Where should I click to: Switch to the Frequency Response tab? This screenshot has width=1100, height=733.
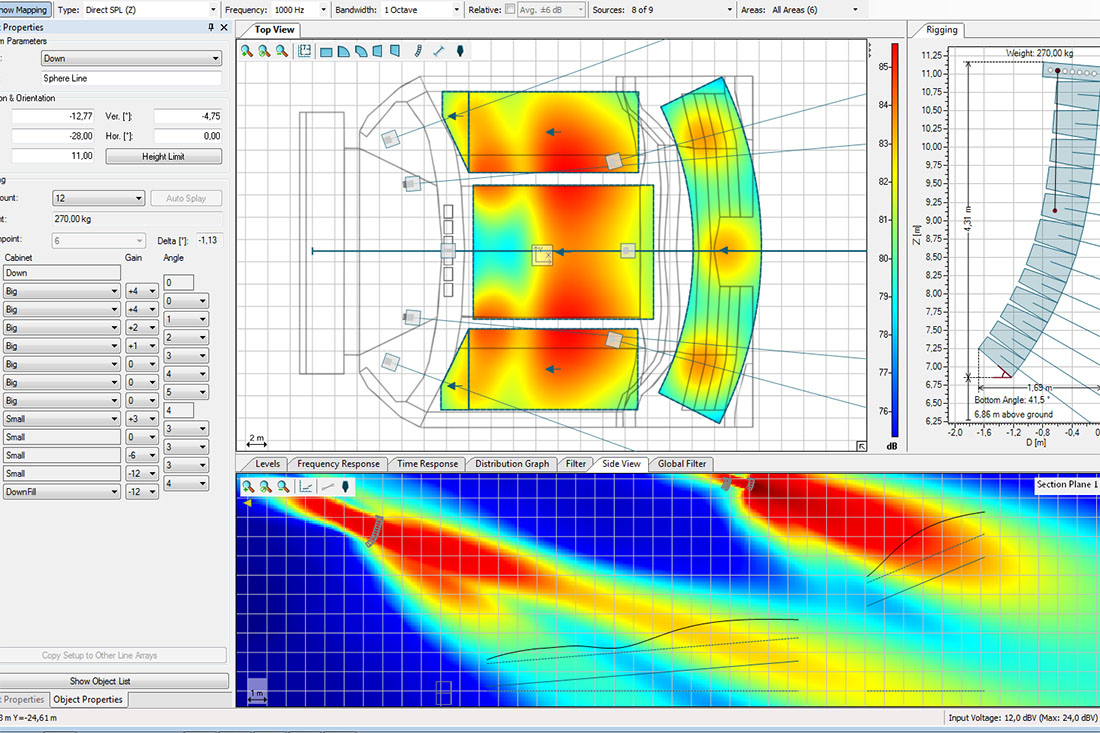point(338,464)
